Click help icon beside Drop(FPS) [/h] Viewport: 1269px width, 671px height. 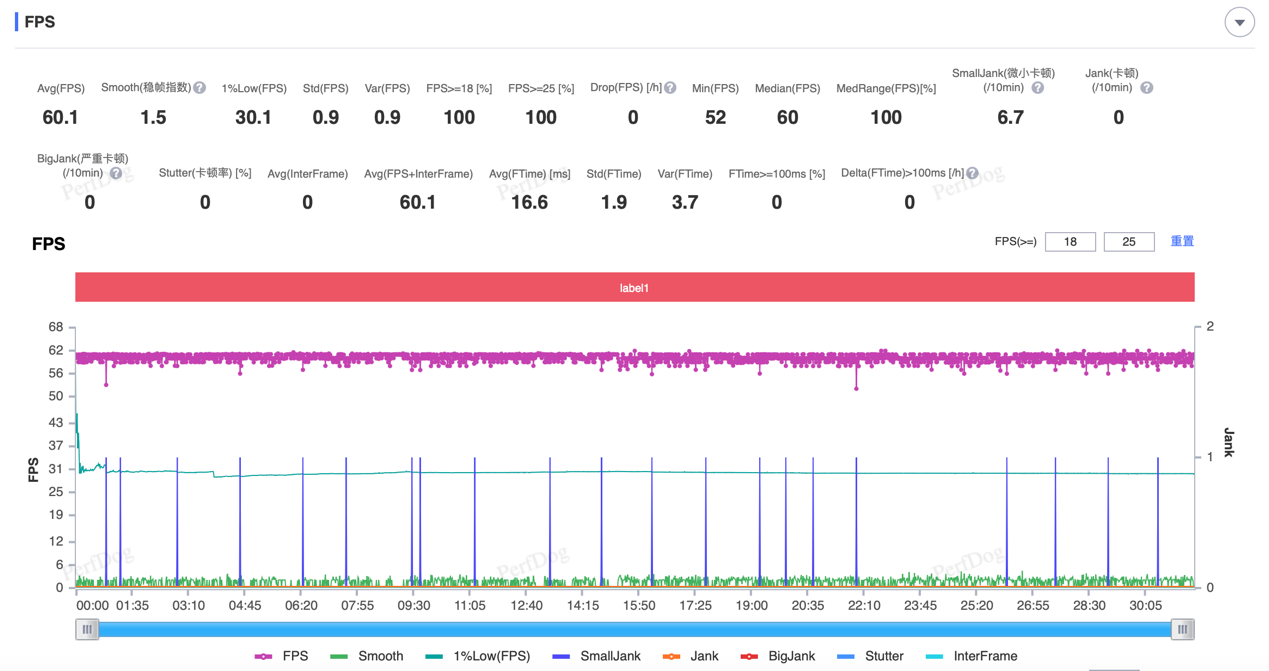671,88
